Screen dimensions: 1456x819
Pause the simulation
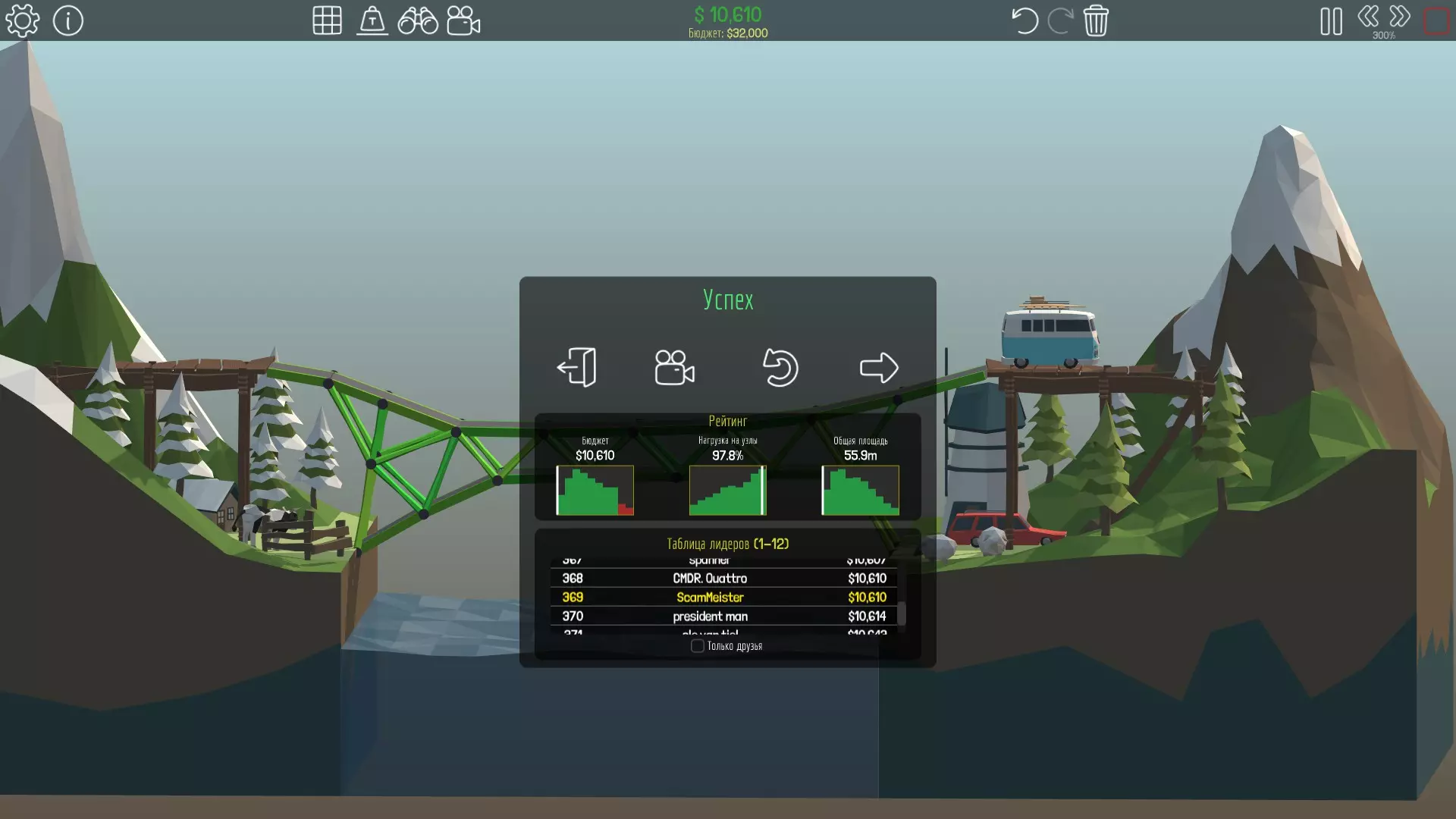[1331, 21]
